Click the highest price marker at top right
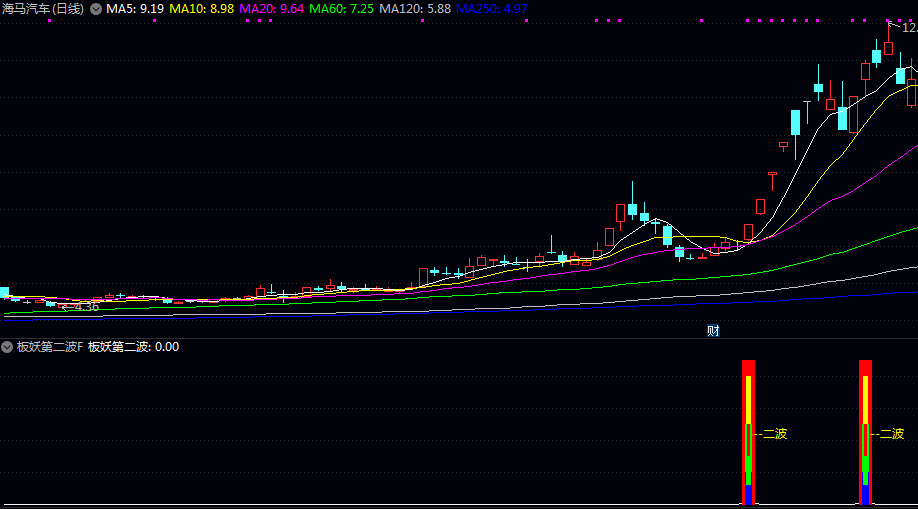Image resolution: width=918 pixels, height=509 pixels. click(909, 29)
